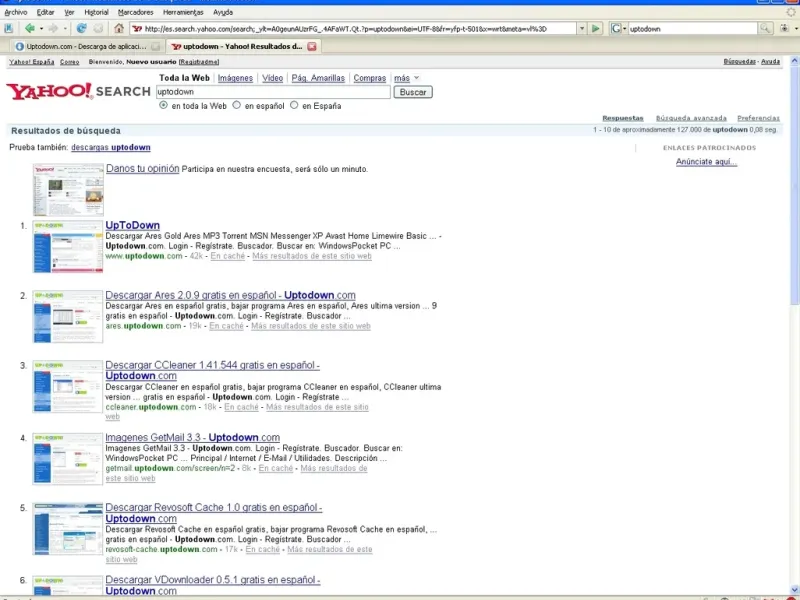Click in the browser address bar
800x600 pixels.
tap(355, 29)
